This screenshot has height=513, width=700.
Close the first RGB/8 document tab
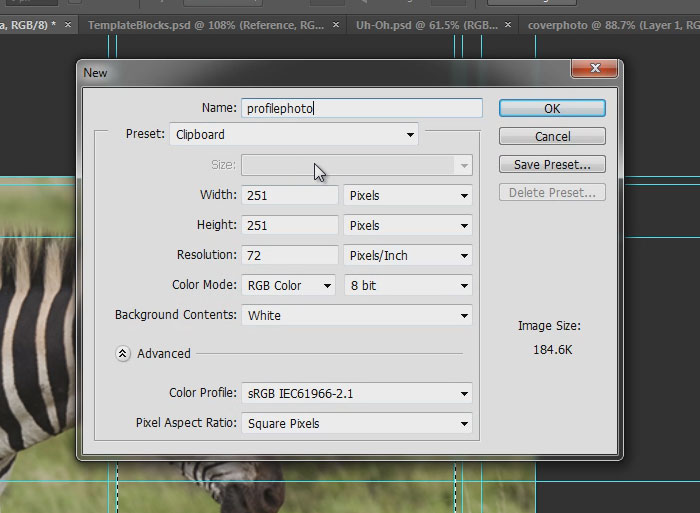tap(68, 25)
